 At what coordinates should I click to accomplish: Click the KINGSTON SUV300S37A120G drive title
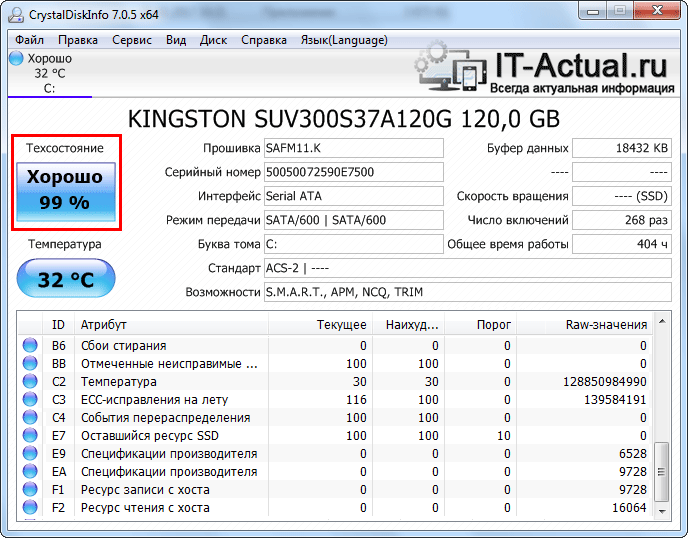point(344,119)
